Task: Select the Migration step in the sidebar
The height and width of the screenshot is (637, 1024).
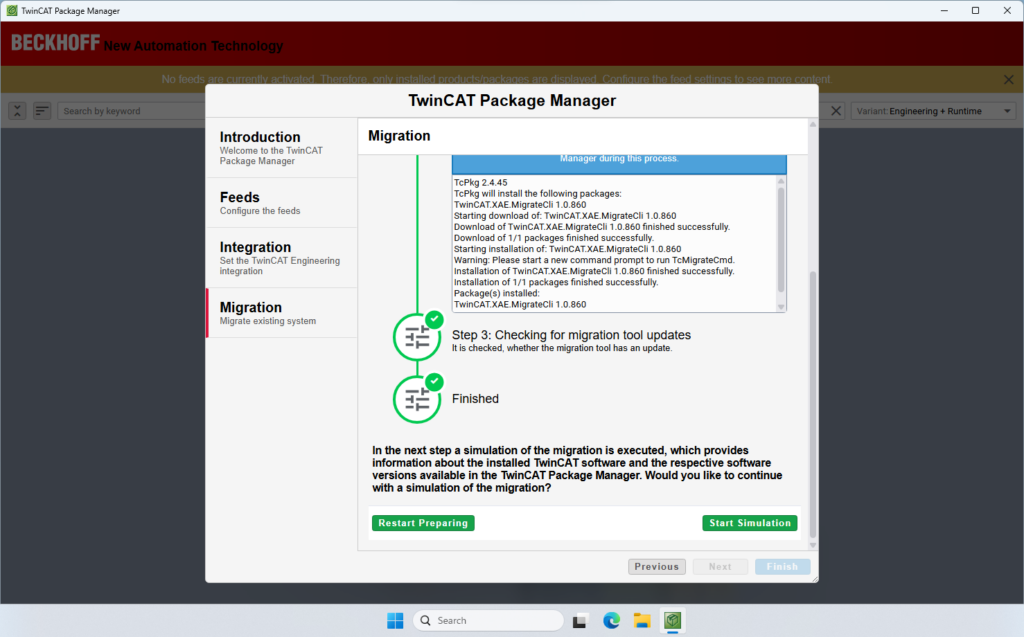Action: click(x=281, y=313)
